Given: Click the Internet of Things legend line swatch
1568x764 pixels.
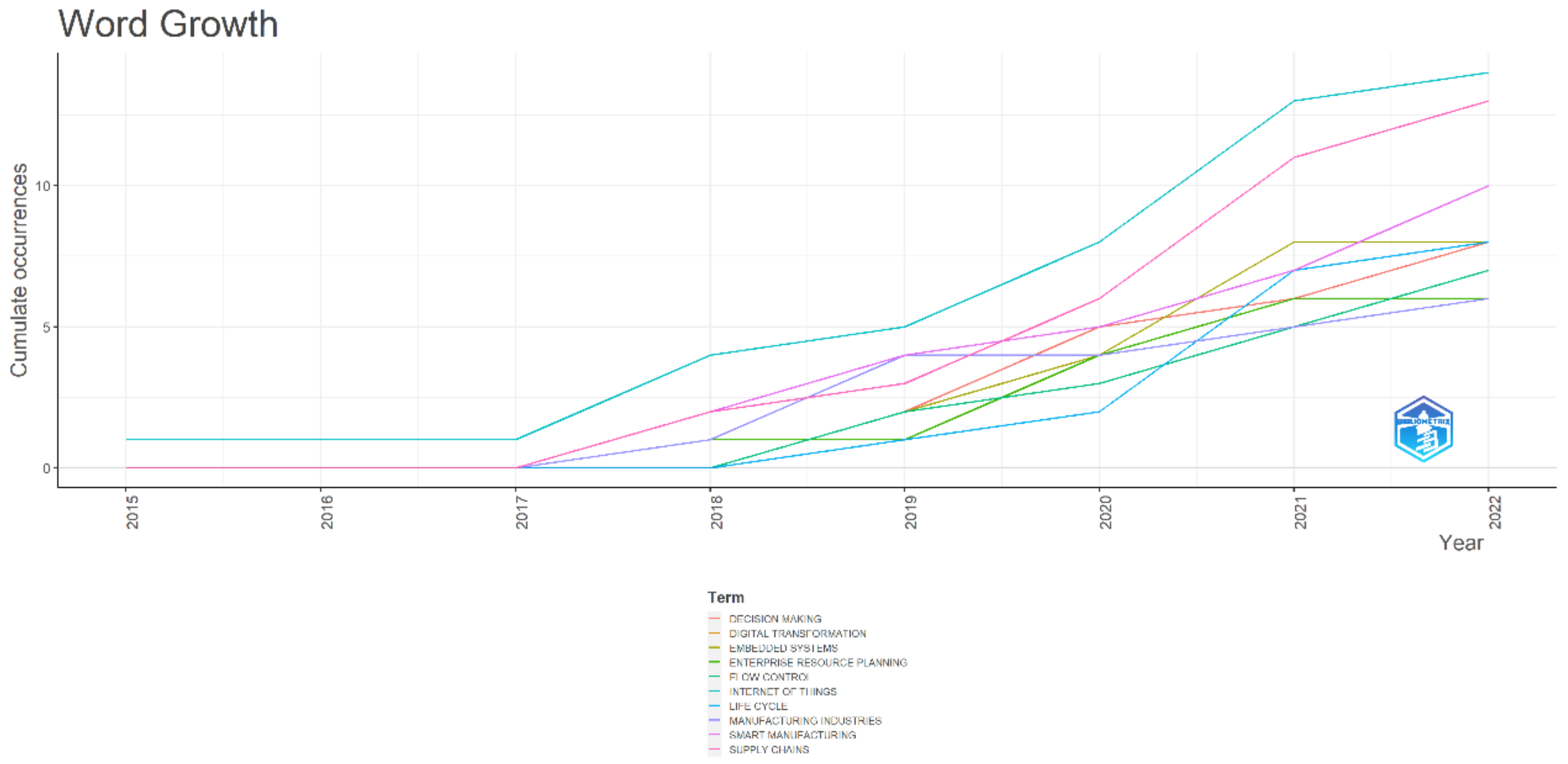Looking at the screenshot, I should pyautogui.click(x=714, y=692).
